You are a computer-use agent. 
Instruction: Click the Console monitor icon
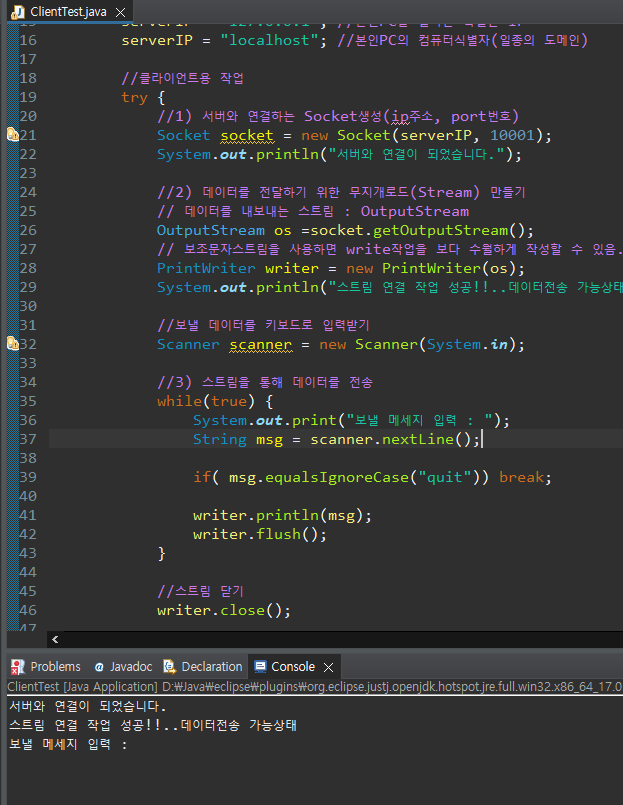tap(260, 666)
